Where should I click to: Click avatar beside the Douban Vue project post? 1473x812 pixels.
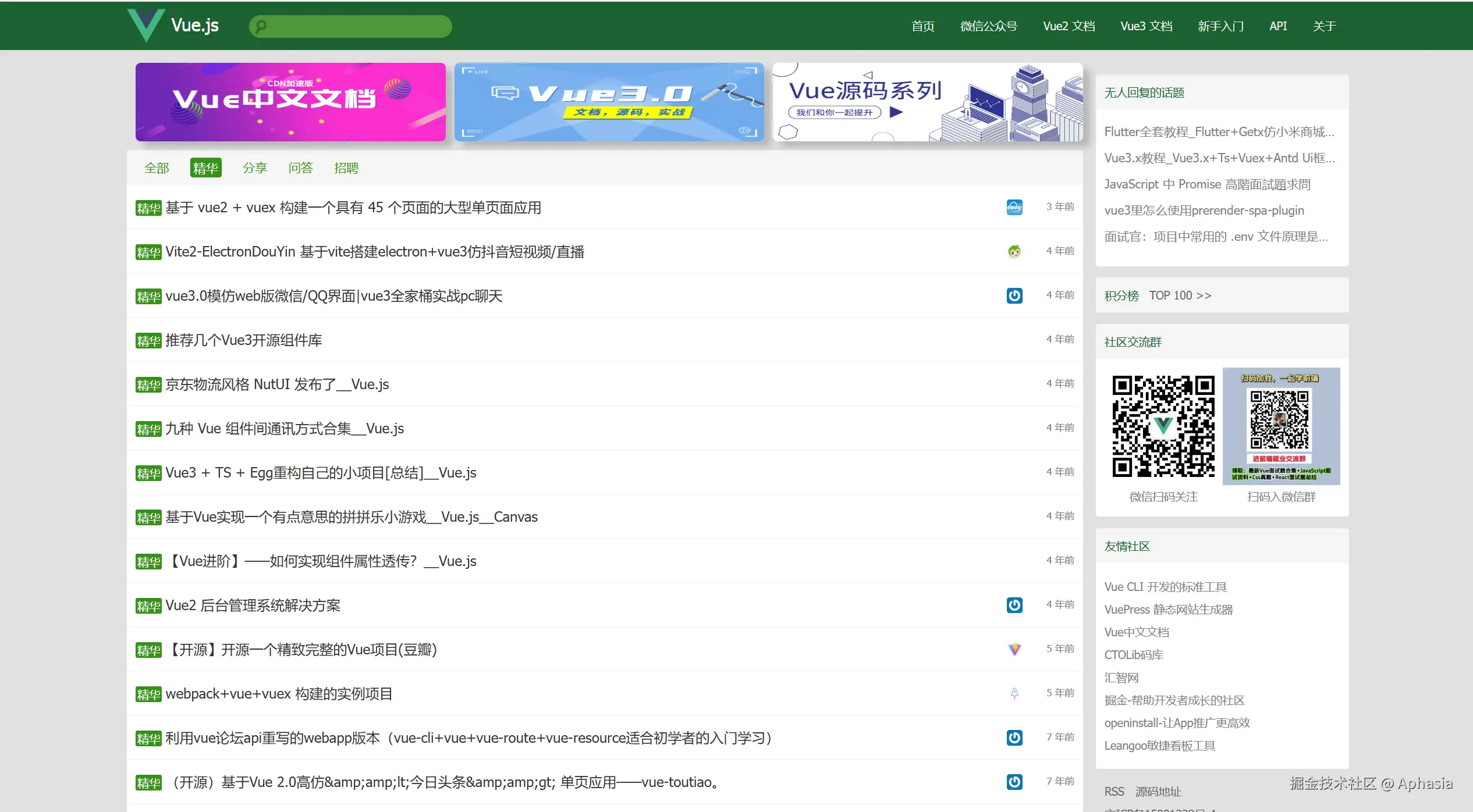click(1014, 649)
